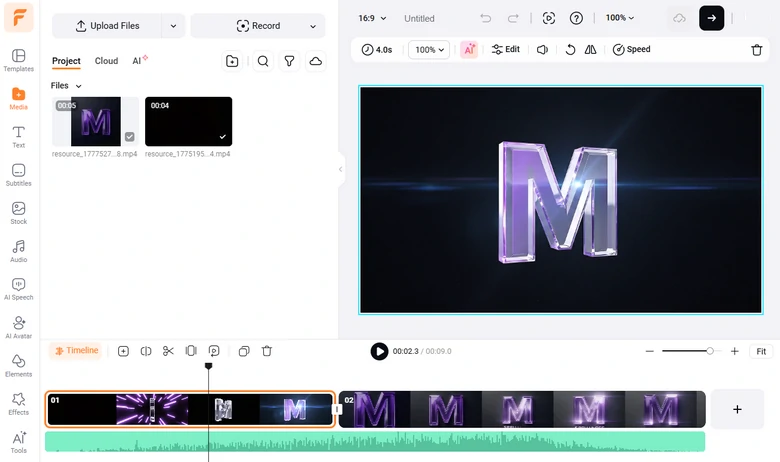The image size is (780, 462).
Task: Click the pink AI tool button
Action: pos(469,50)
